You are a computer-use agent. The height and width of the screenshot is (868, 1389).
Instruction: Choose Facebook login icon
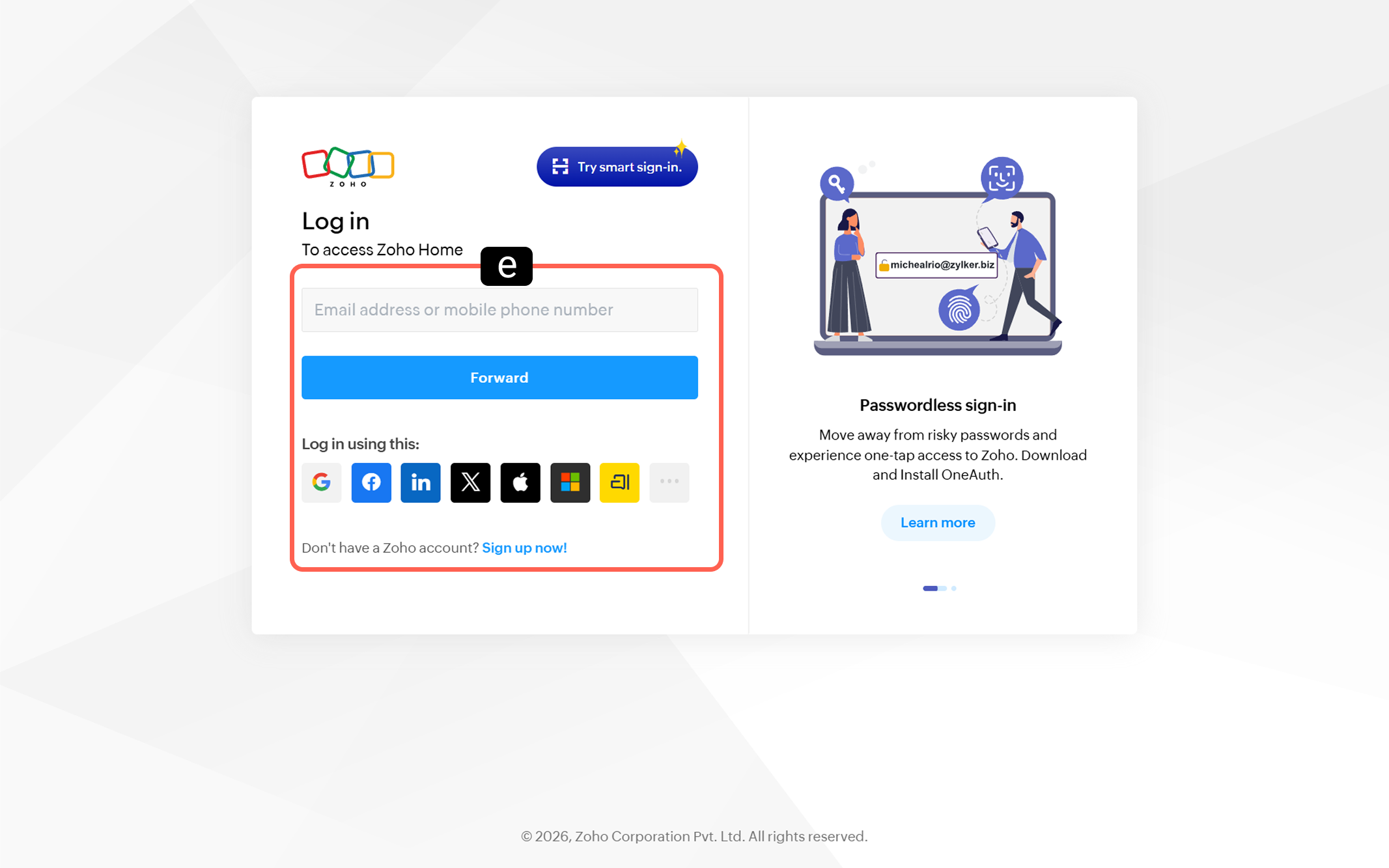(x=371, y=483)
